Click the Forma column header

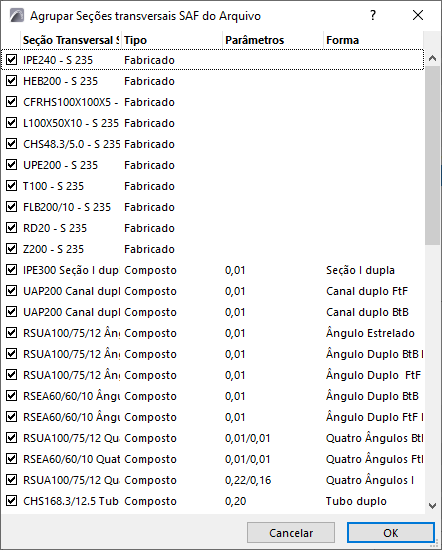tap(374, 40)
